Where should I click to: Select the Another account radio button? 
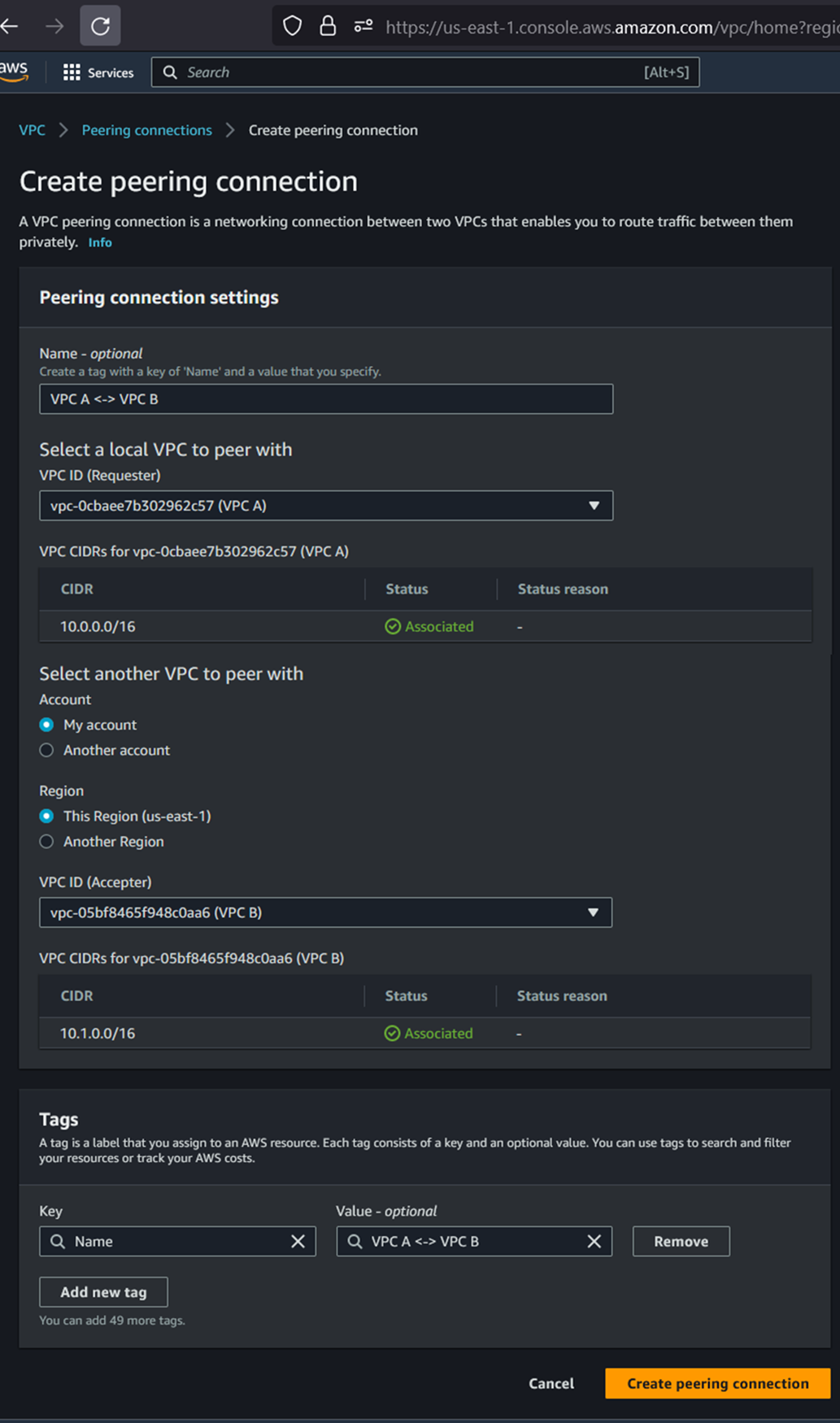tap(47, 750)
